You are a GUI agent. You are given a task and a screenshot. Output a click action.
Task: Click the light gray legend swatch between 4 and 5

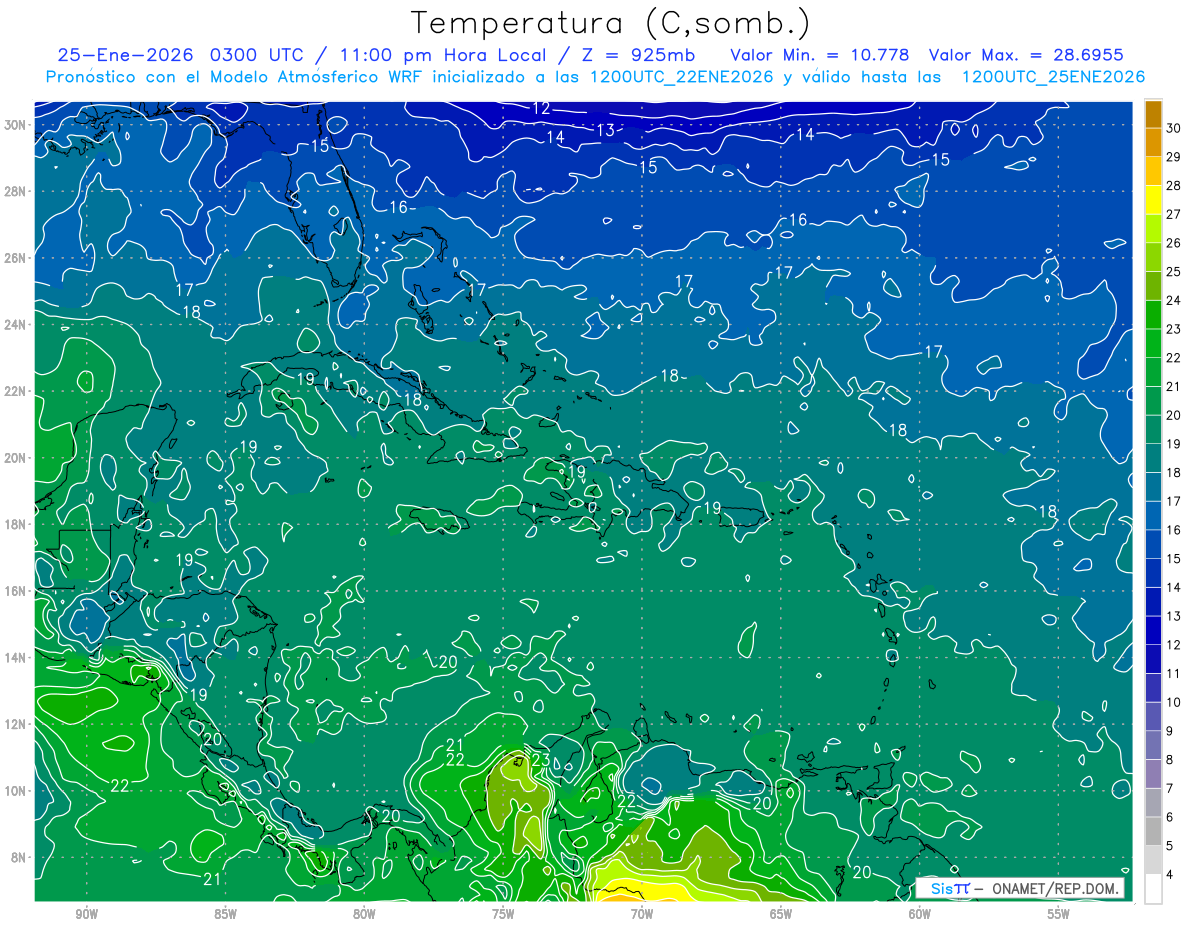click(x=1153, y=860)
